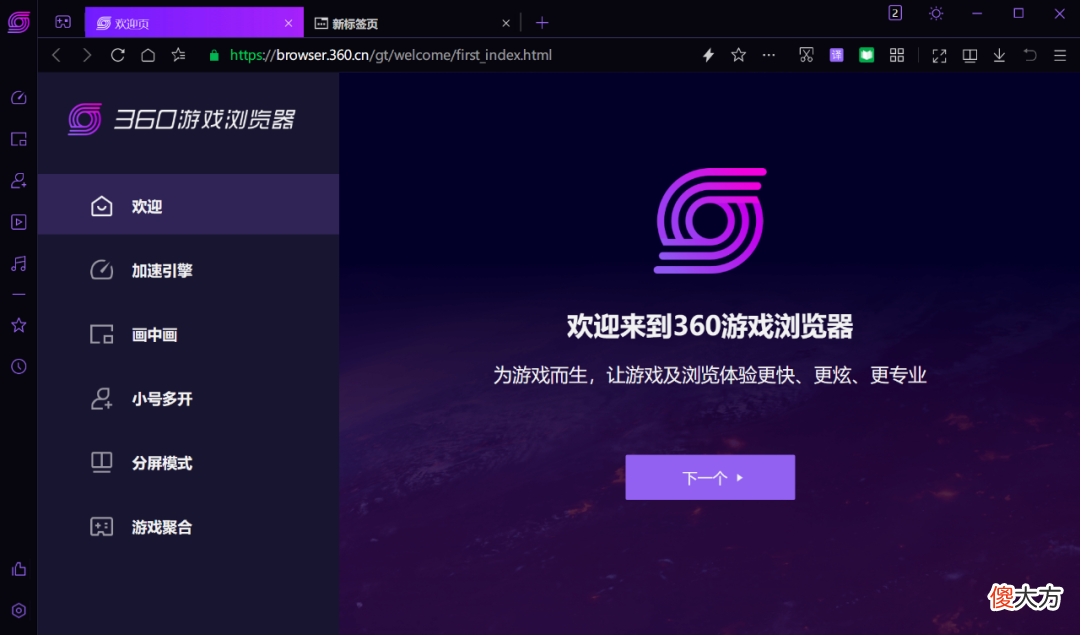Bookmark this page with the star icon
Screen dimensions: 1080x635
pyautogui.click(x=738, y=55)
